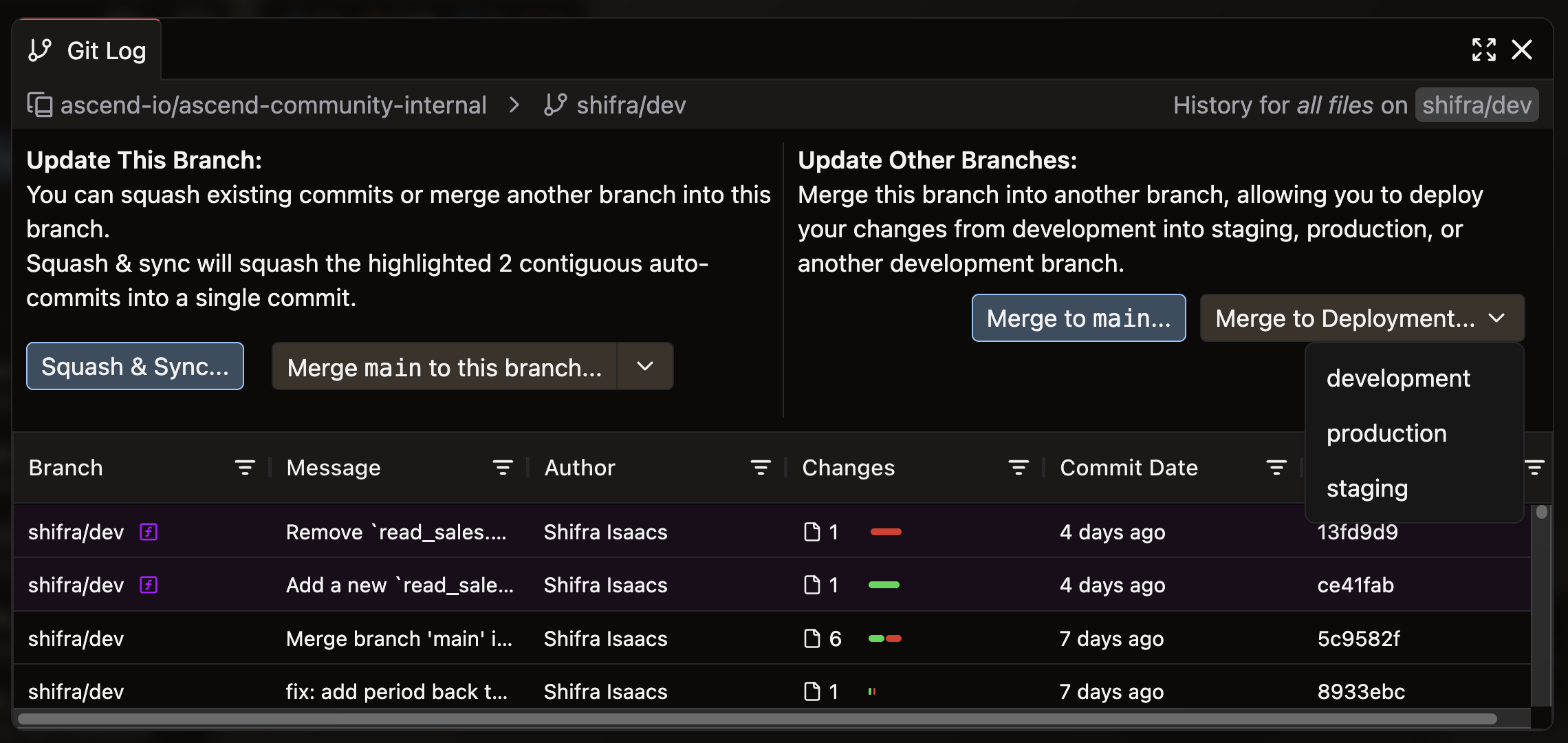Toggle the Merge to Deployment dropdown
The width and height of the screenshot is (1568, 743).
[x=1362, y=318]
